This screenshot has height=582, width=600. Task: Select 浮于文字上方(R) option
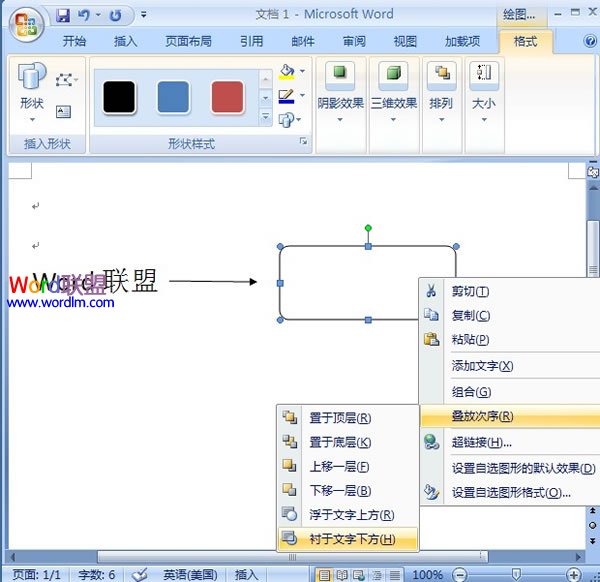click(348, 515)
